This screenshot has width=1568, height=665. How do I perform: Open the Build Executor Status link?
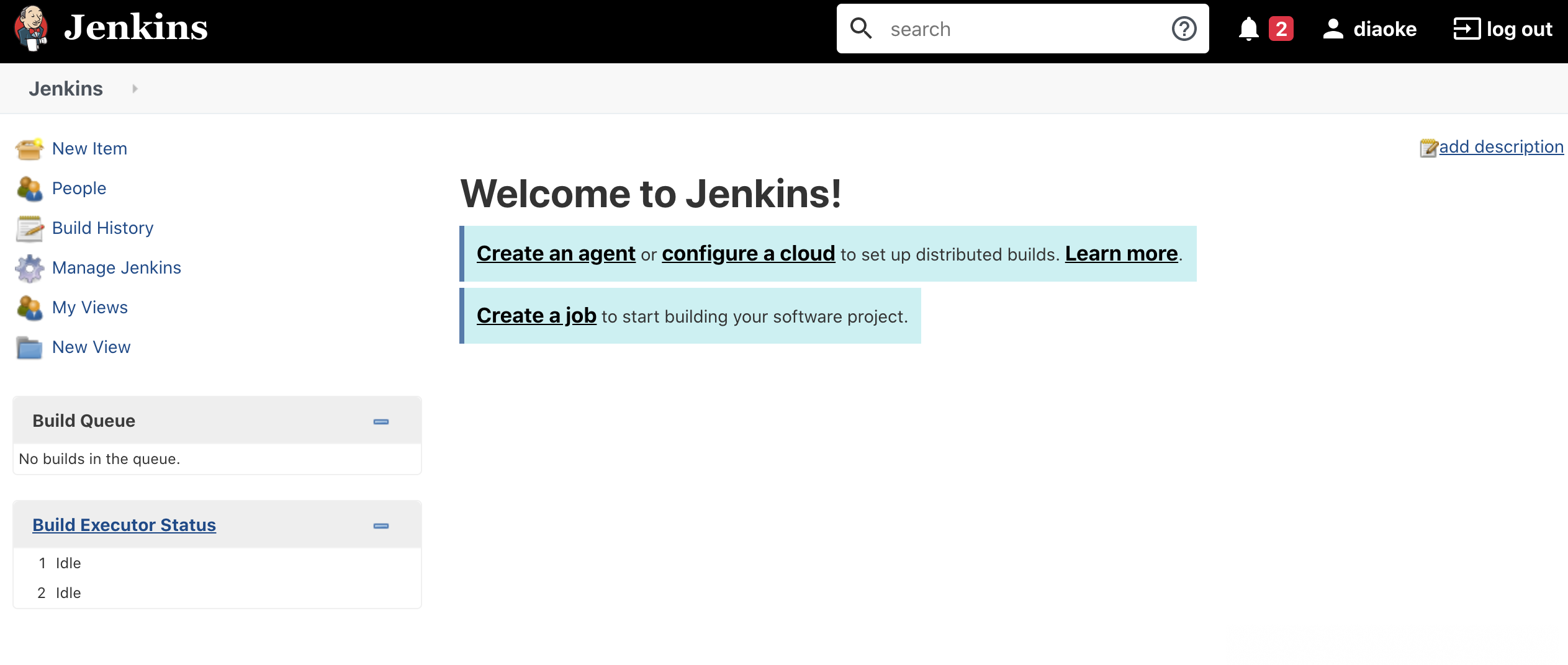(124, 525)
